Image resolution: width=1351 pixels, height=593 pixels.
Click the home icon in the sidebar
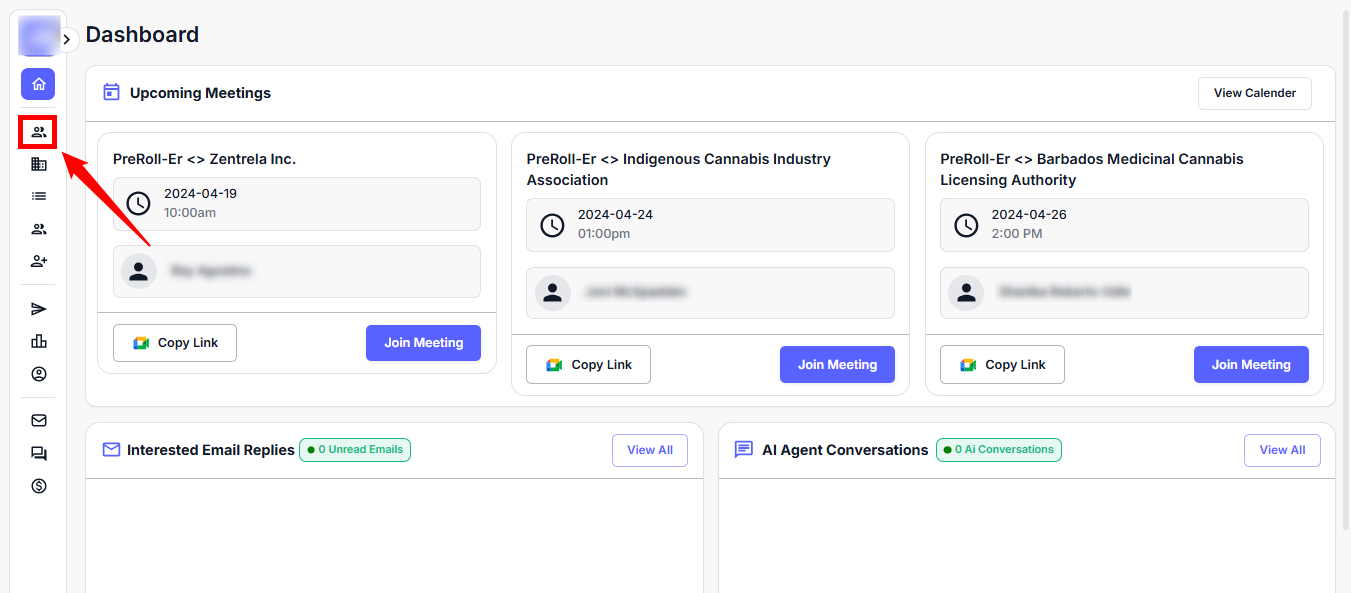[38, 84]
